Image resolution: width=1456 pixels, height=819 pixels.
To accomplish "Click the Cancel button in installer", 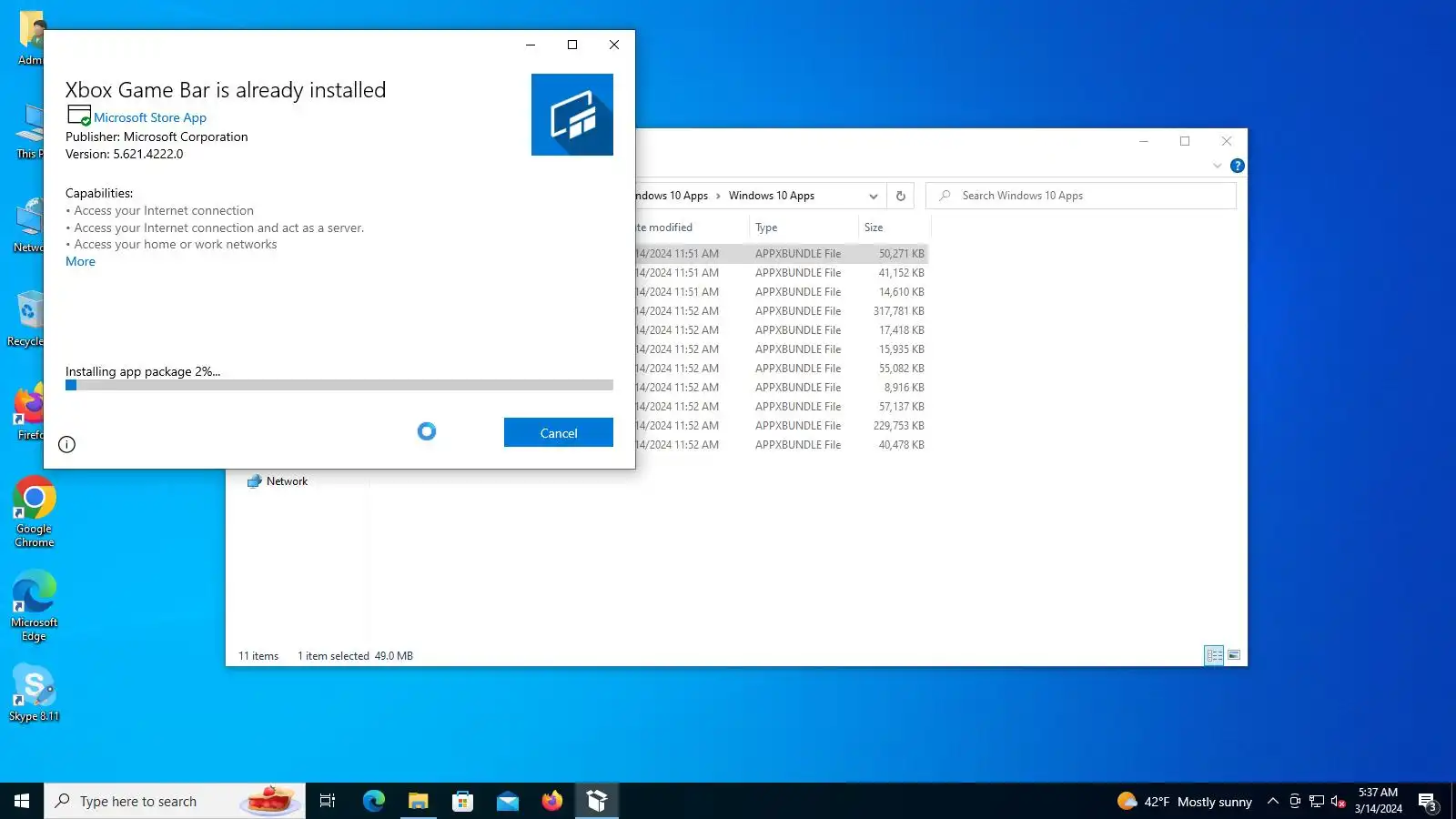I will click(558, 433).
